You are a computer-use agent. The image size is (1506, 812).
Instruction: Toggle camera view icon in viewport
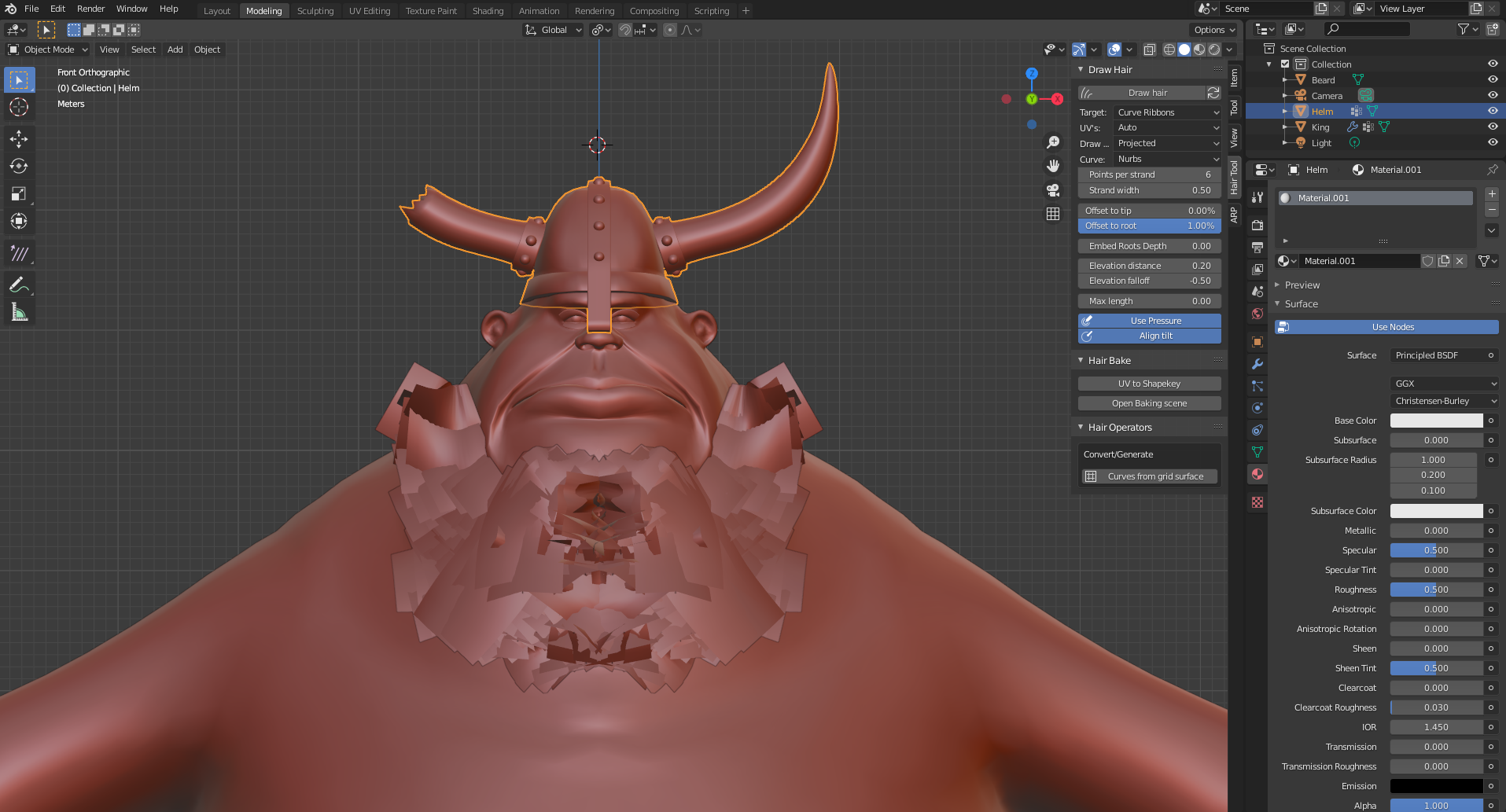pos(1053,190)
